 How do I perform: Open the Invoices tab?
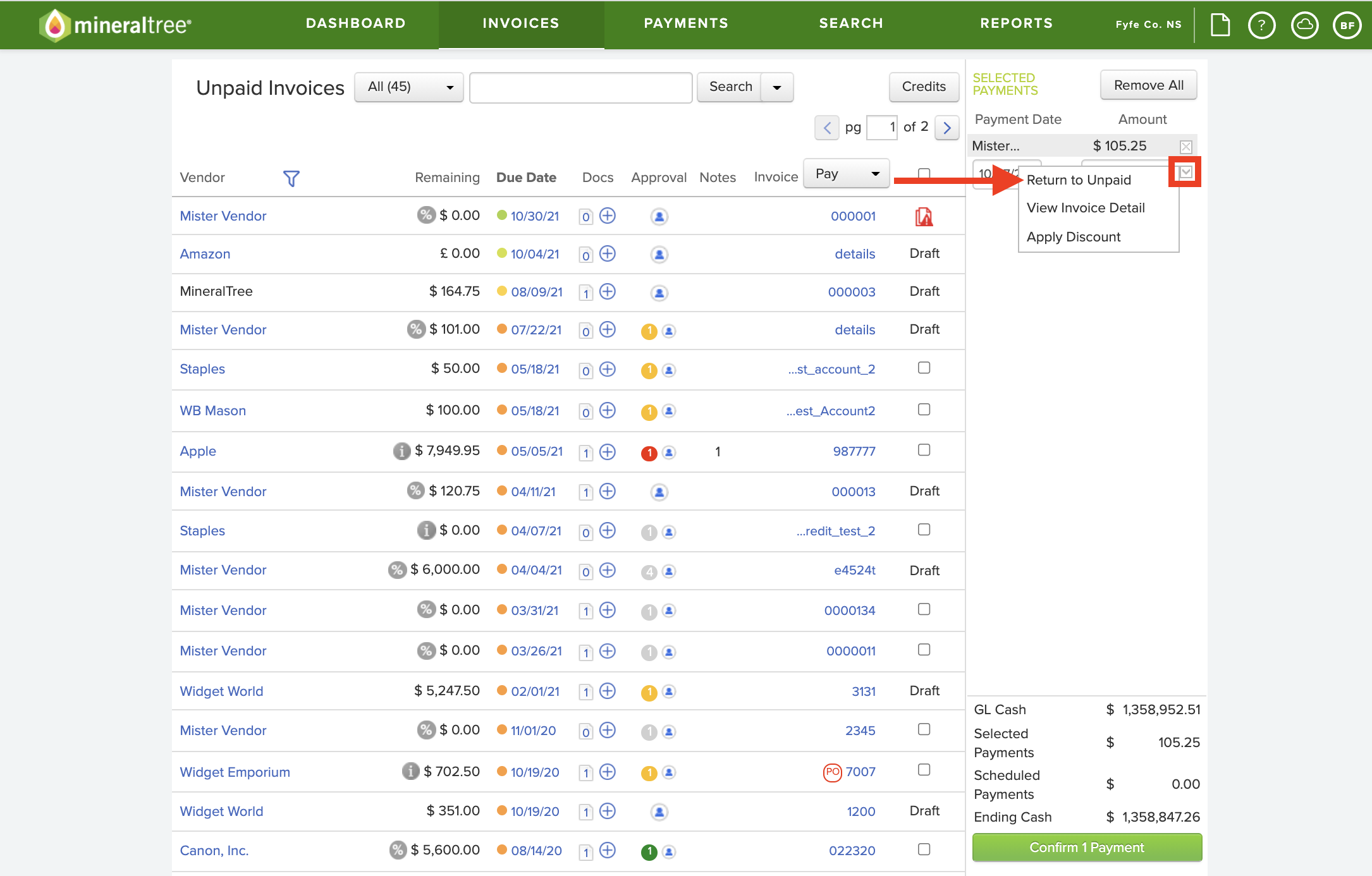click(521, 23)
